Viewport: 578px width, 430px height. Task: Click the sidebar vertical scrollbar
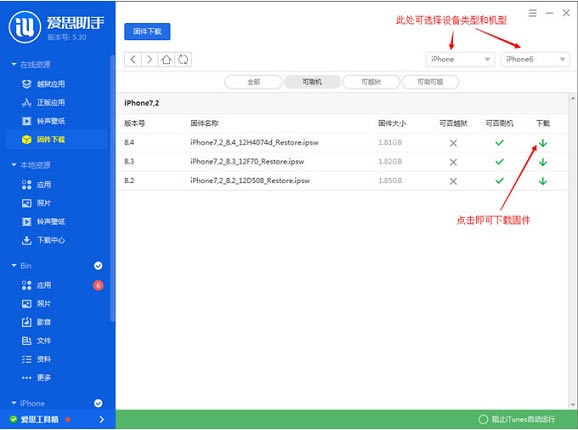(x=112, y=188)
